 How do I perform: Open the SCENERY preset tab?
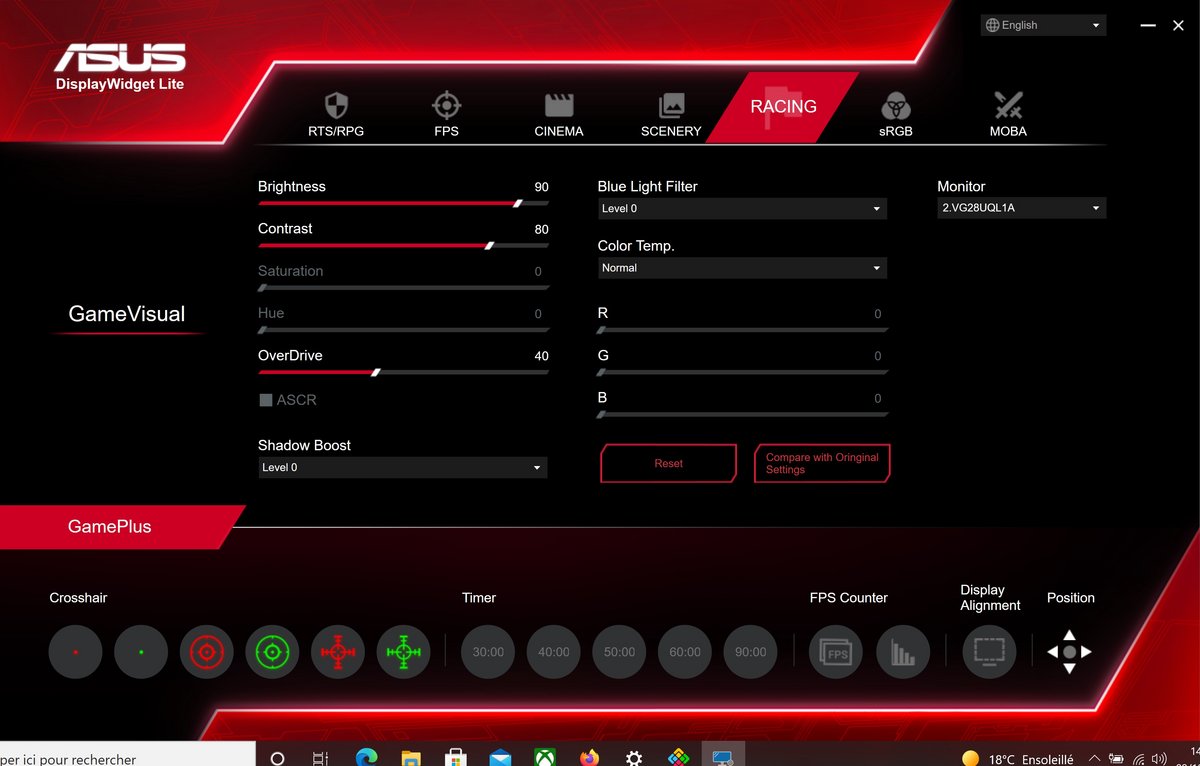pos(671,114)
